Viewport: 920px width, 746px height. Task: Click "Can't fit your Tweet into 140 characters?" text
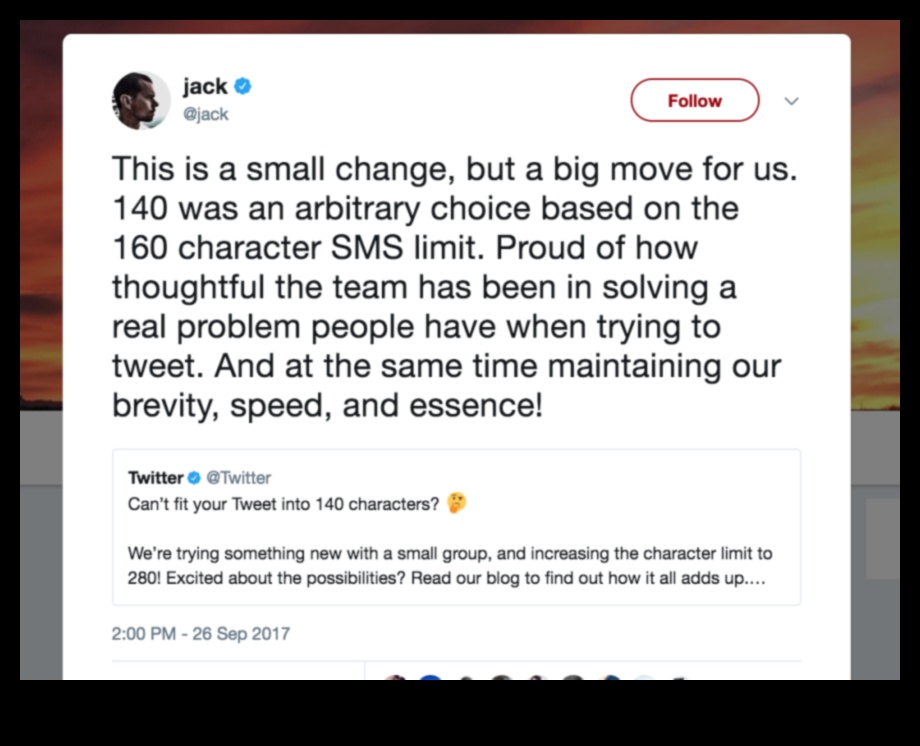pos(284,504)
